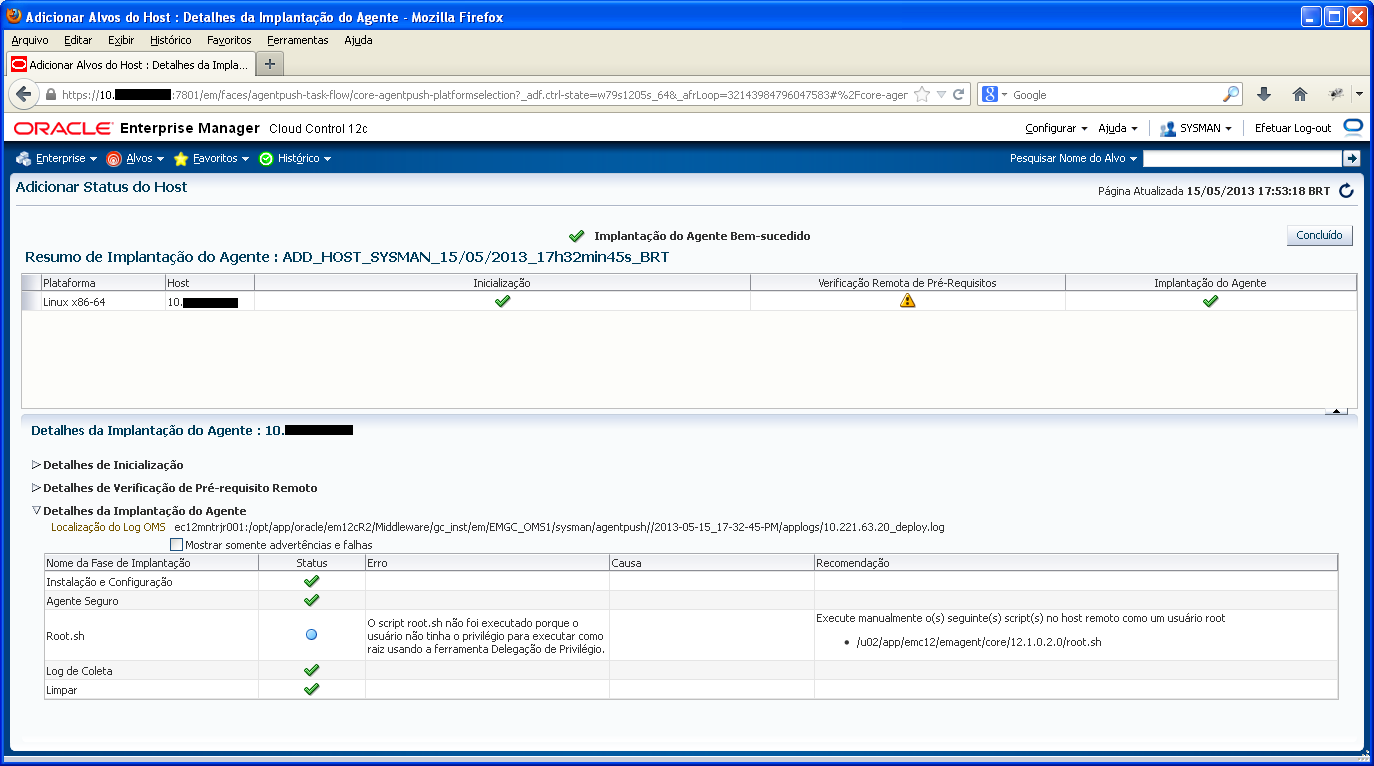
Task: Open the Configurar dropdown
Action: (1056, 128)
